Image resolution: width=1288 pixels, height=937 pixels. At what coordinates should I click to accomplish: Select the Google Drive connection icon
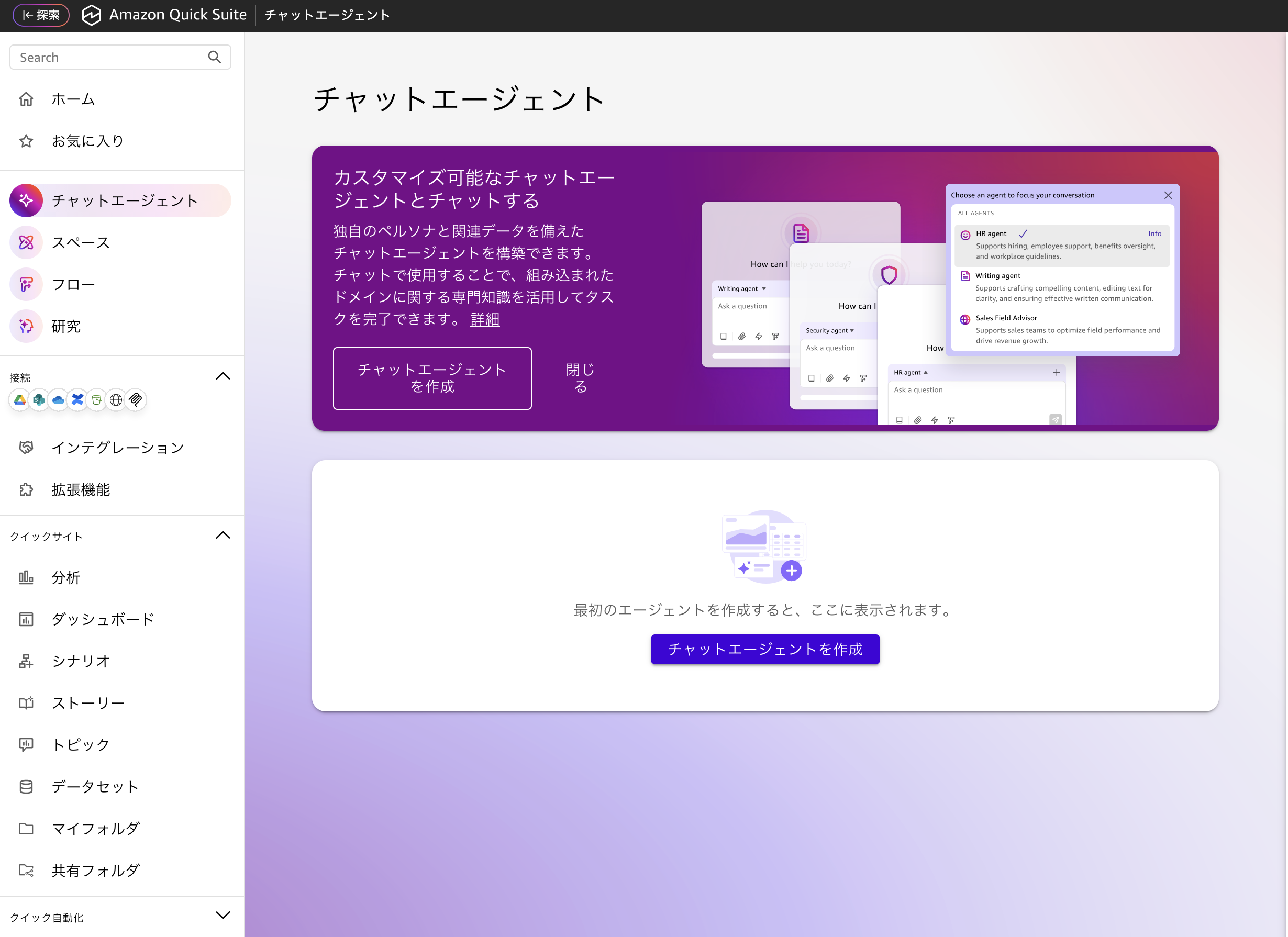tap(20, 400)
